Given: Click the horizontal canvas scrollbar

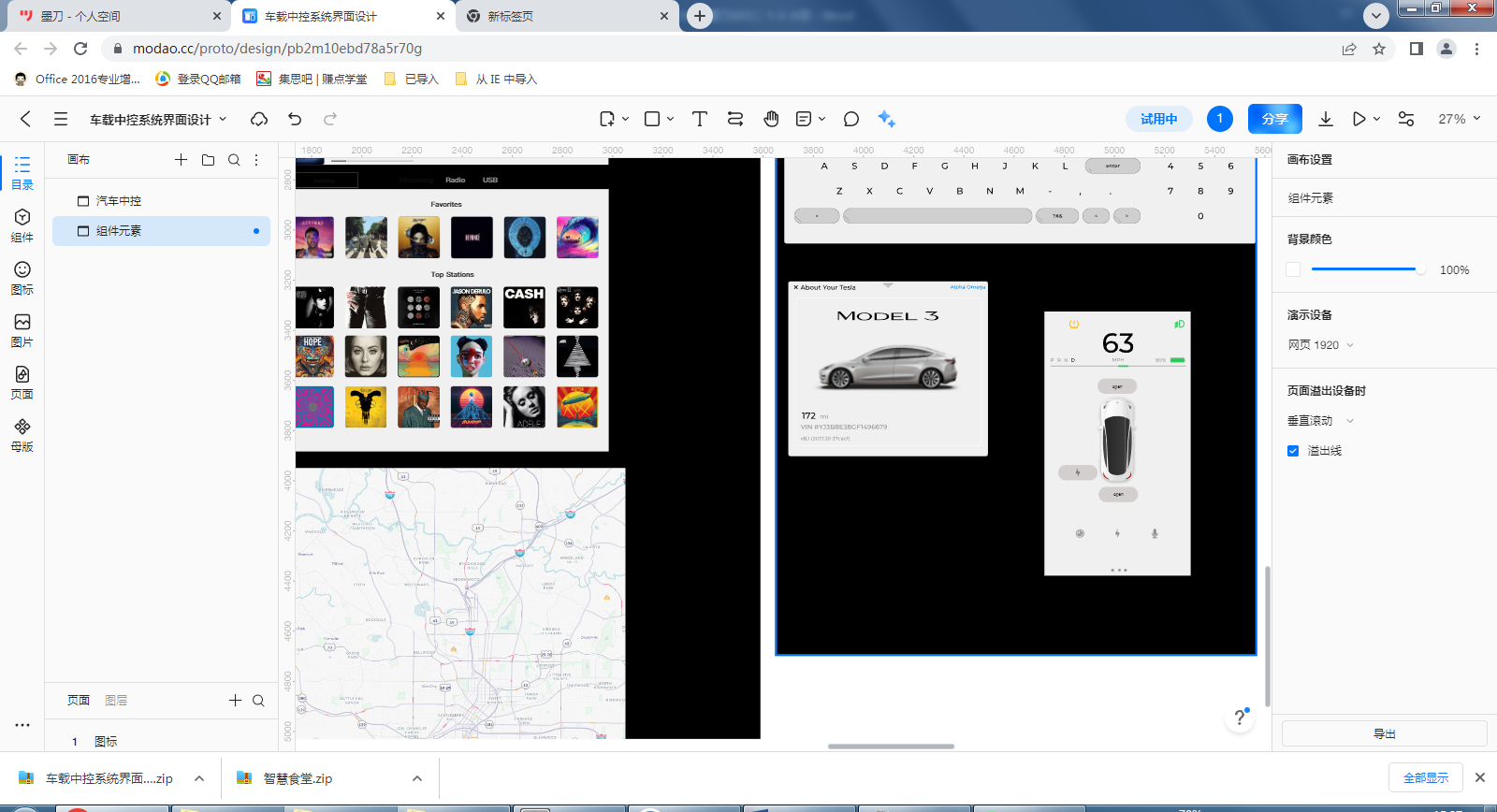Looking at the screenshot, I should (x=891, y=747).
